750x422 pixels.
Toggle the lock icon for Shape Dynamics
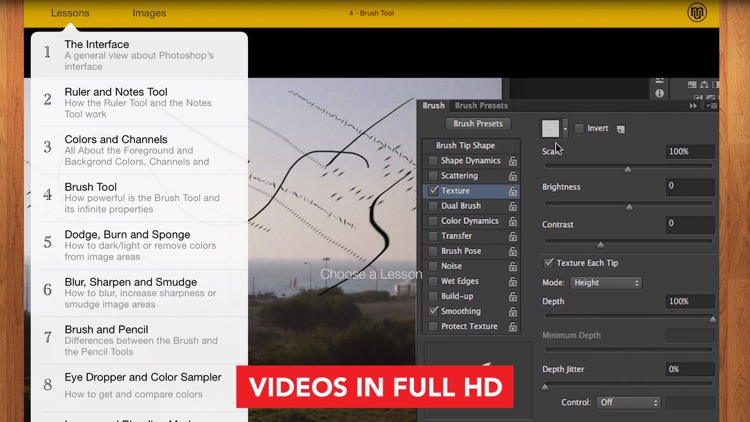pos(513,161)
